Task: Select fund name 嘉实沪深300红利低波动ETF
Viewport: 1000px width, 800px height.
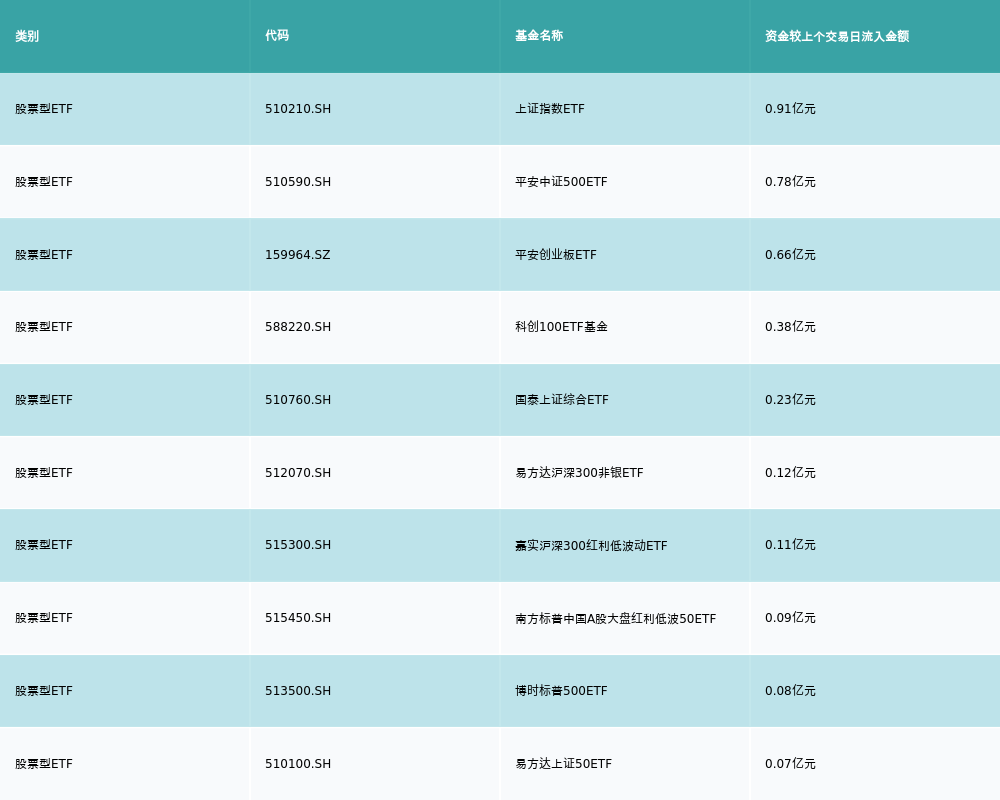Action: (x=591, y=545)
